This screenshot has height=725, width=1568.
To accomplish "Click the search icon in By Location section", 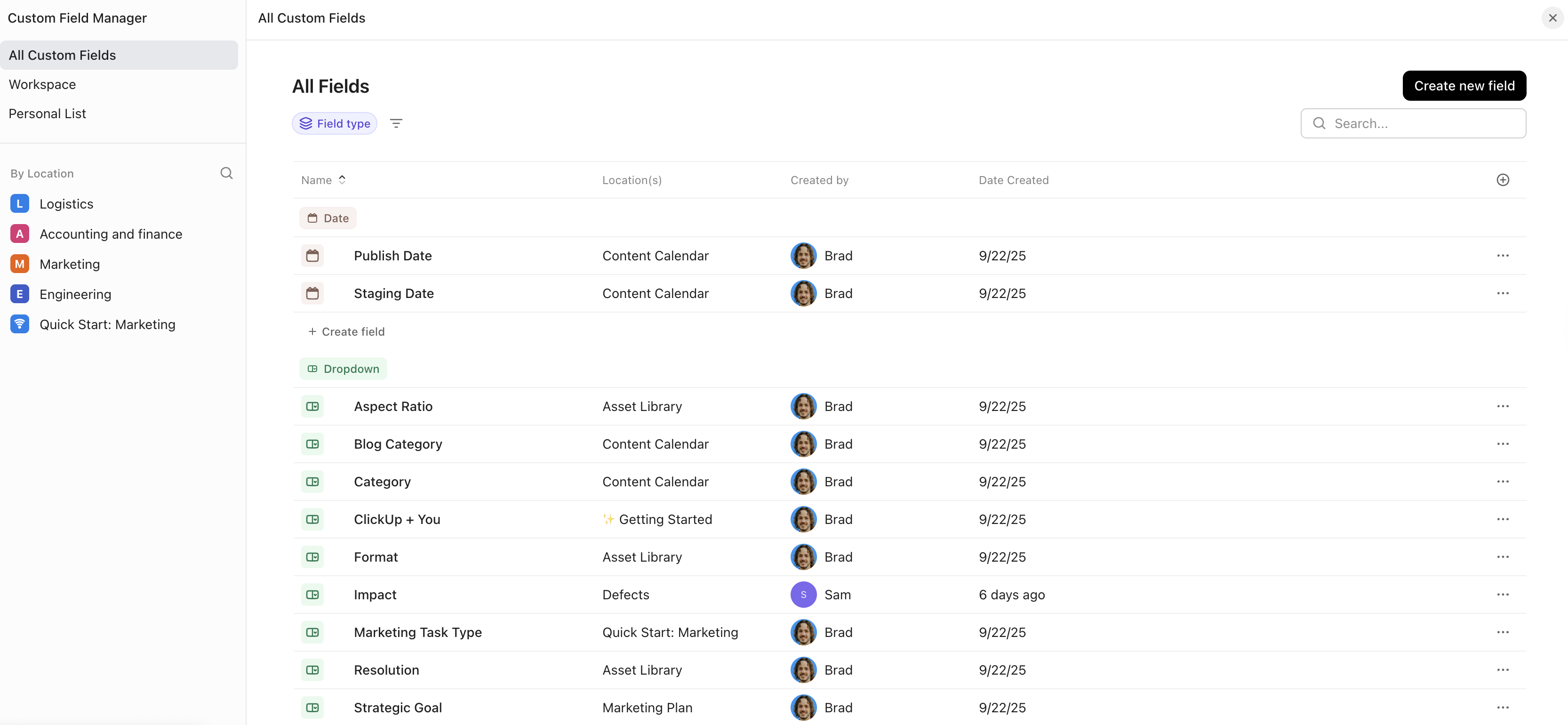I will point(226,173).
